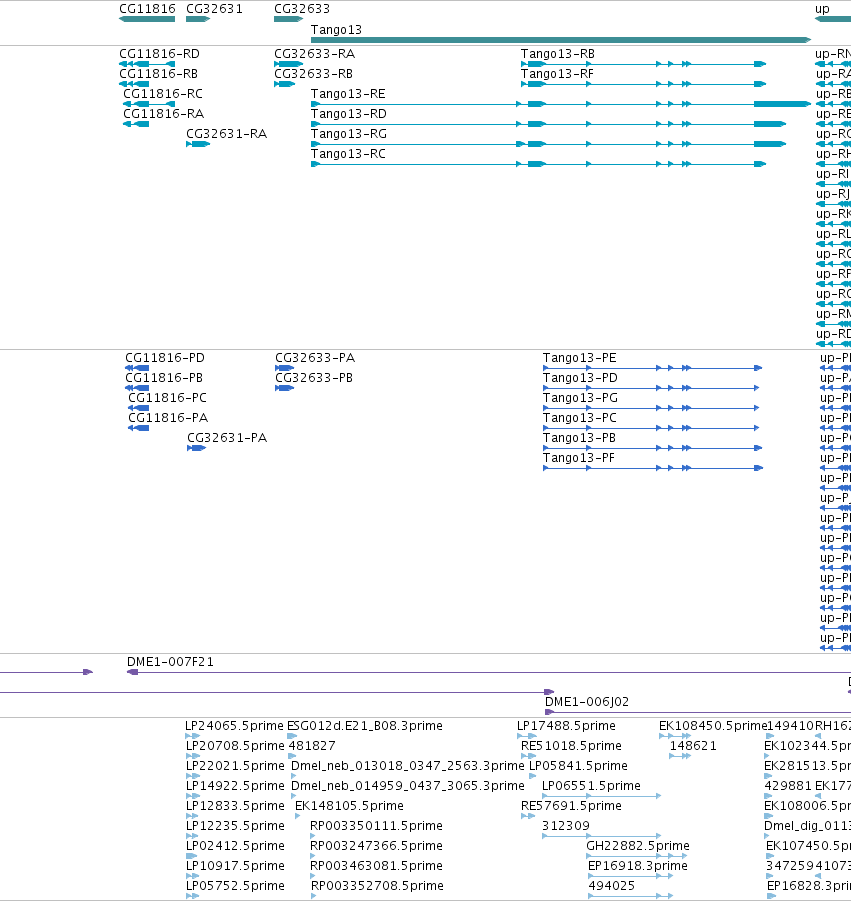851x901 pixels.
Task: Select Tango13-PF protein label
Action: tap(579, 458)
